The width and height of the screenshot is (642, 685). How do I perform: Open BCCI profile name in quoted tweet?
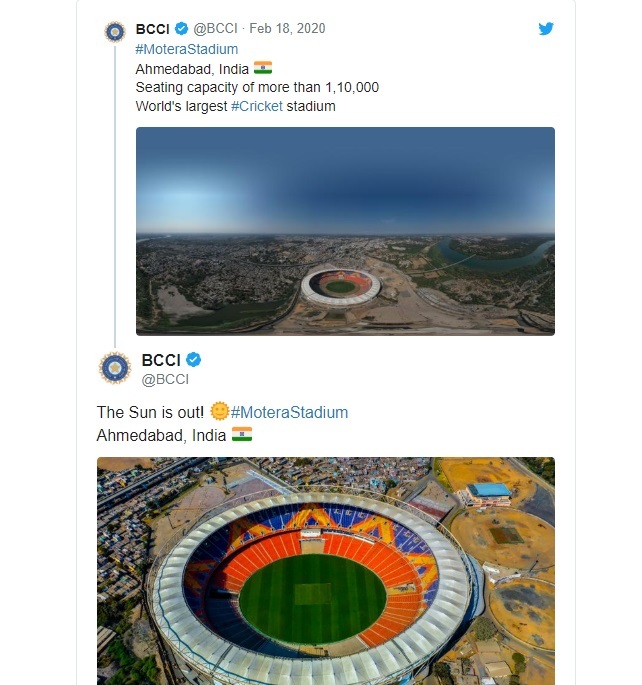152,29
